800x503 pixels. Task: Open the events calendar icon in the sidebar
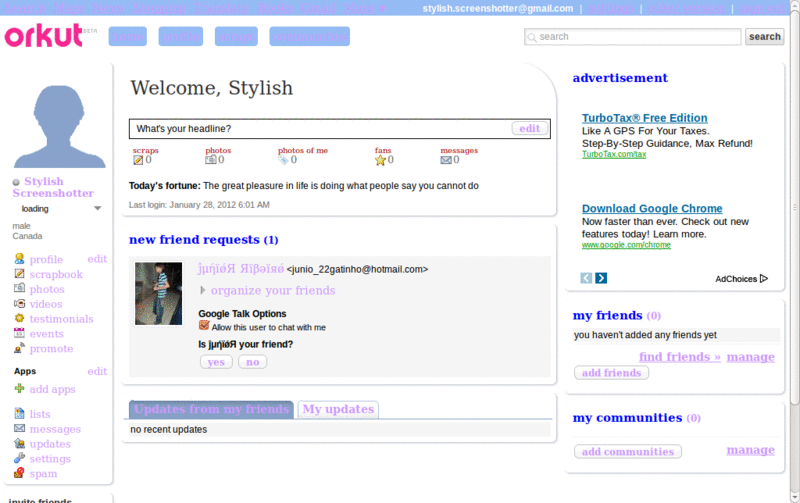[x=19, y=333]
